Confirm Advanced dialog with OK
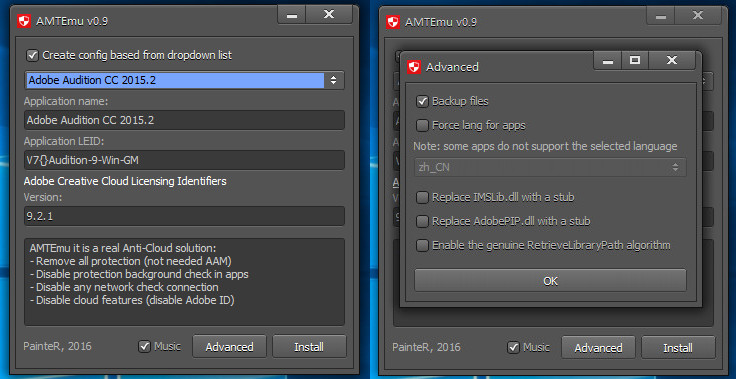736x379 pixels. click(x=550, y=281)
